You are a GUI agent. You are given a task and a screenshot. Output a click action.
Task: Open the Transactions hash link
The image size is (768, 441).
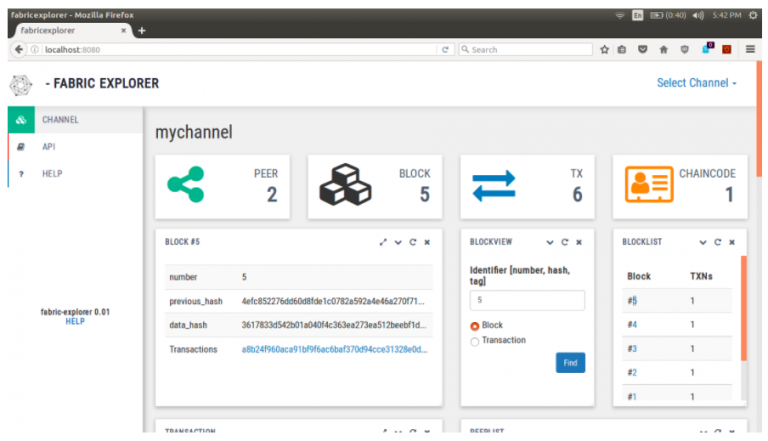pyautogui.click(x=333, y=349)
